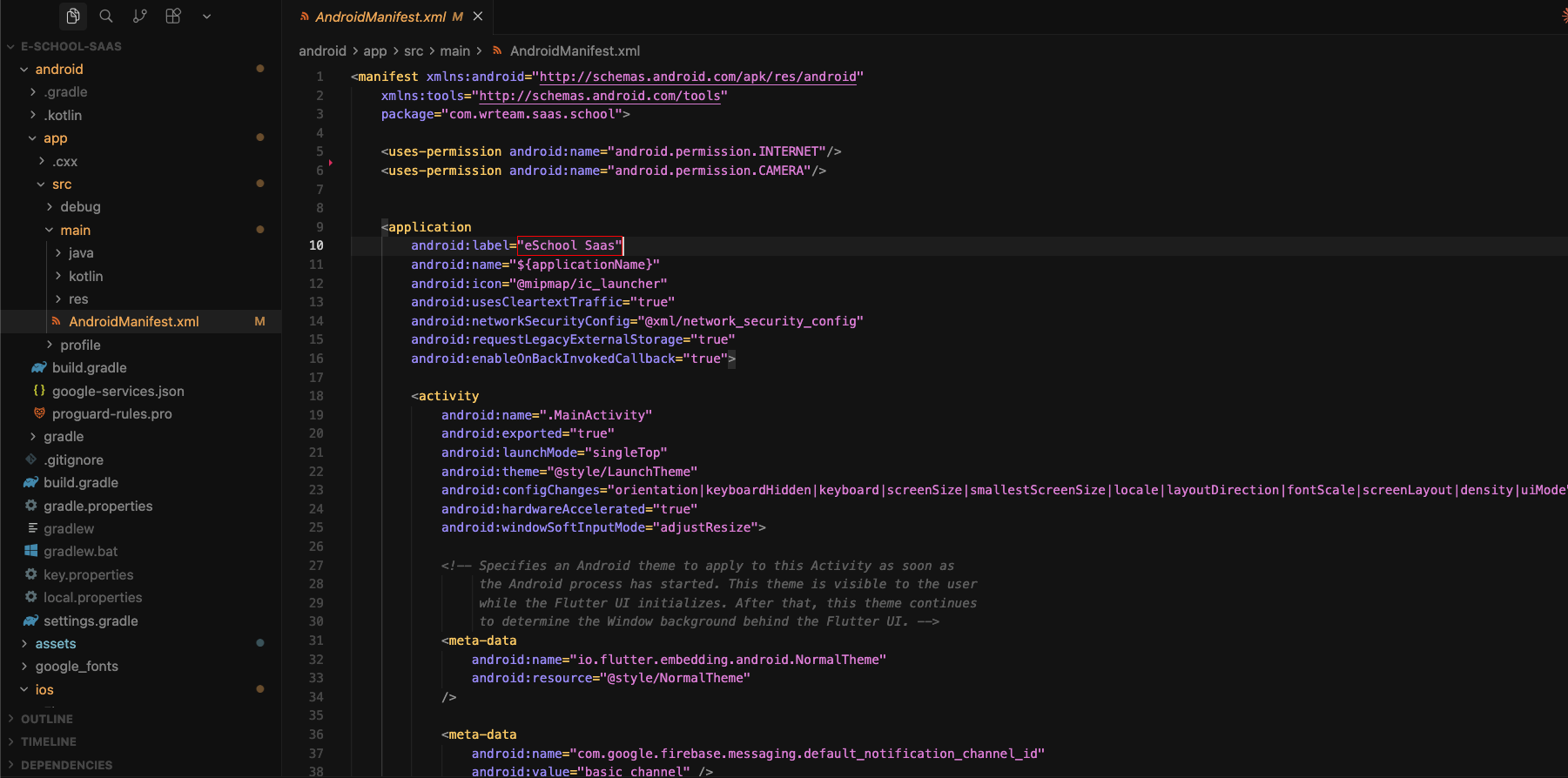
Task: Select the AndroidManifest.xml editor tab
Action: pyautogui.click(x=380, y=17)
